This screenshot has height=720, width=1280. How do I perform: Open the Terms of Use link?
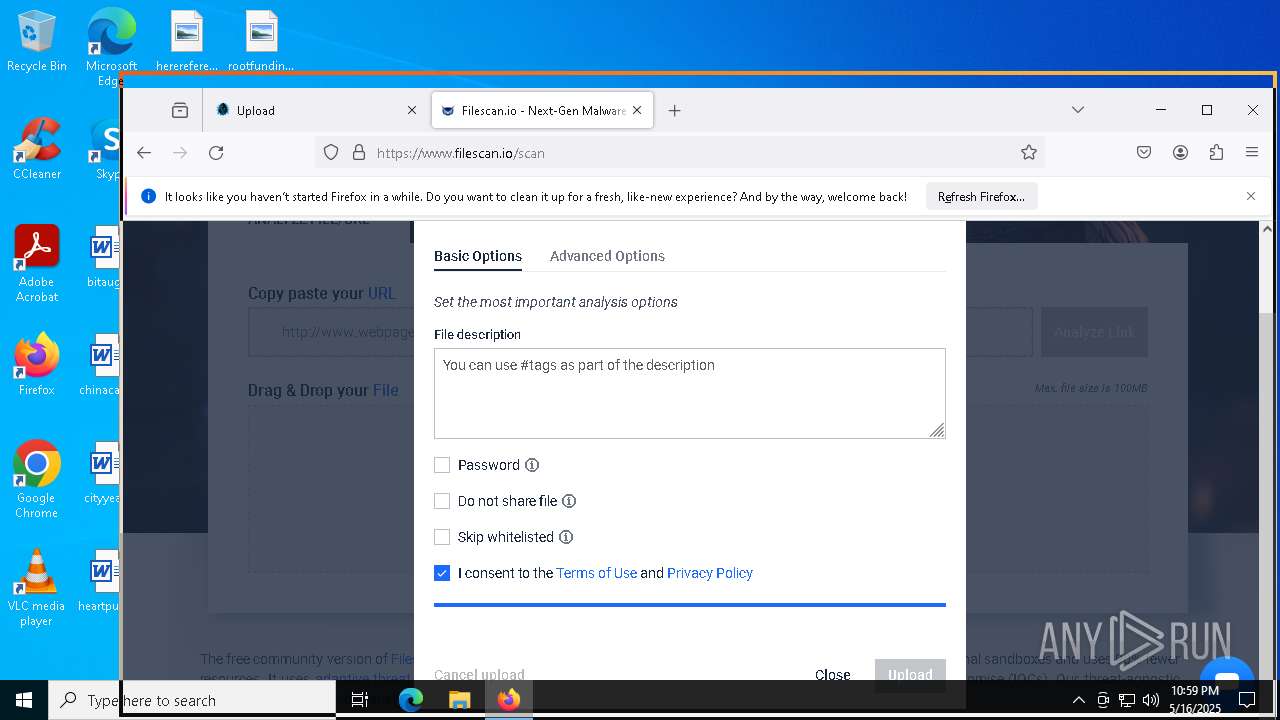coord(596,573)
